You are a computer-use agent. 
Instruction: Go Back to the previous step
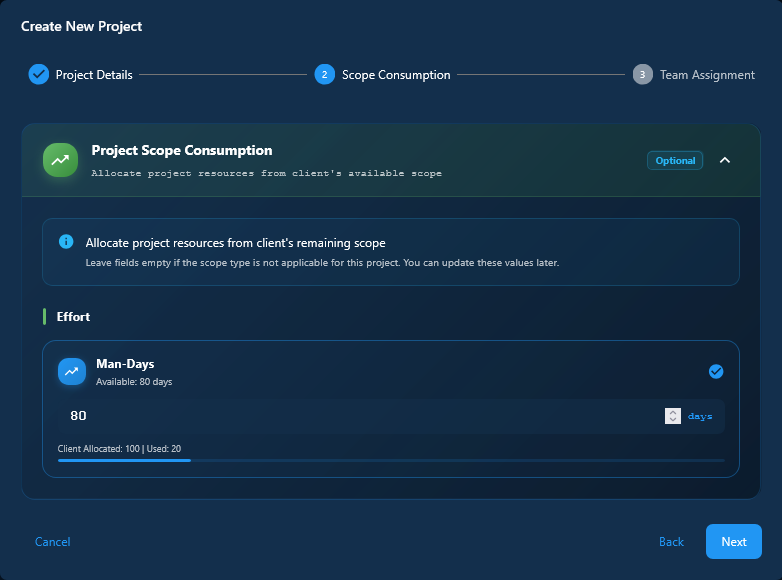pyautogui.click(x=671, y=542)
